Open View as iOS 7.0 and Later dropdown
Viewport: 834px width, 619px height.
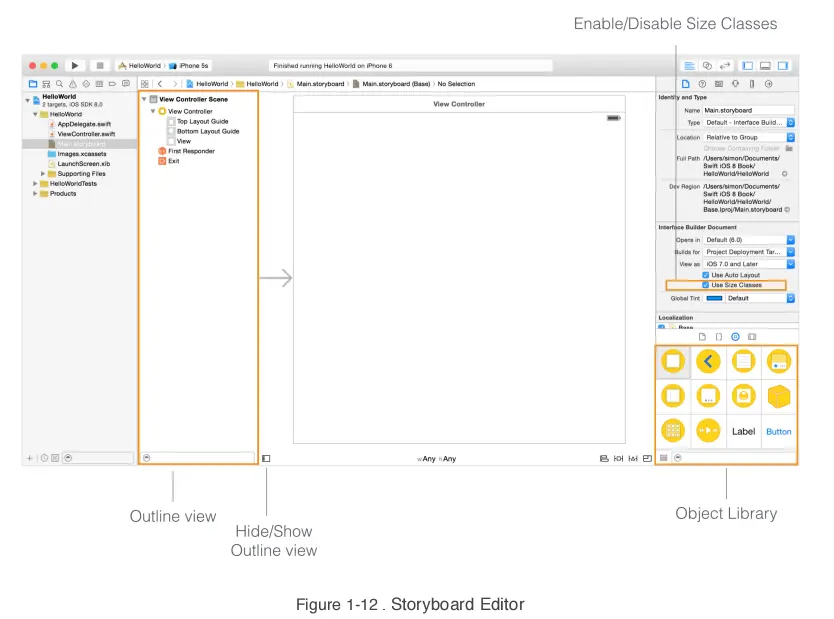point(748,264)
